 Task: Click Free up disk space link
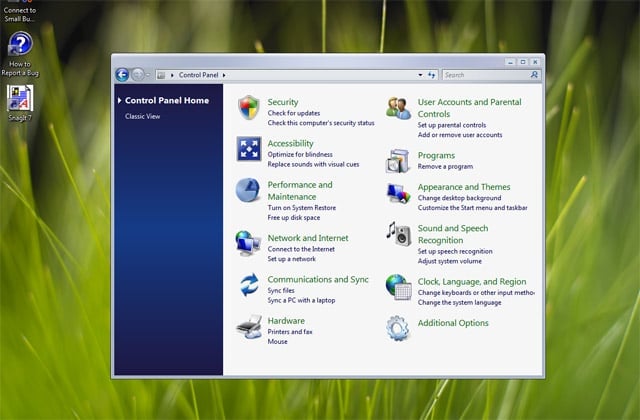pos(294,218)
